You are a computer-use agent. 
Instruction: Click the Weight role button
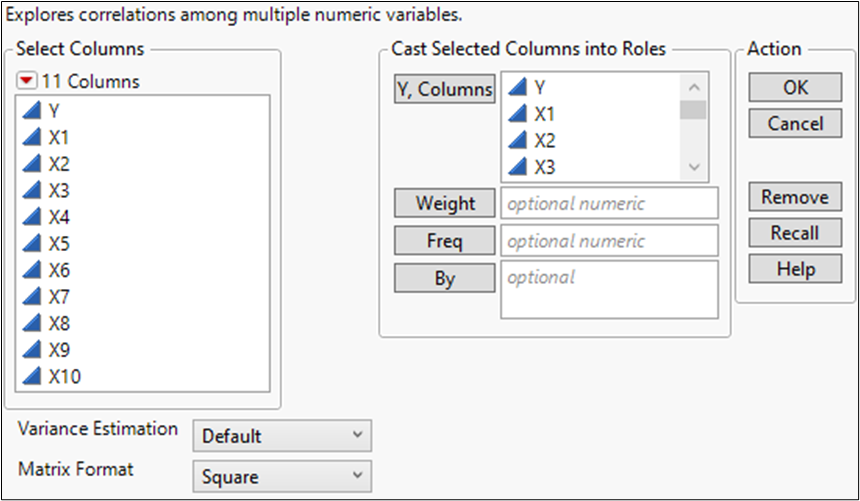click(444, 203)
